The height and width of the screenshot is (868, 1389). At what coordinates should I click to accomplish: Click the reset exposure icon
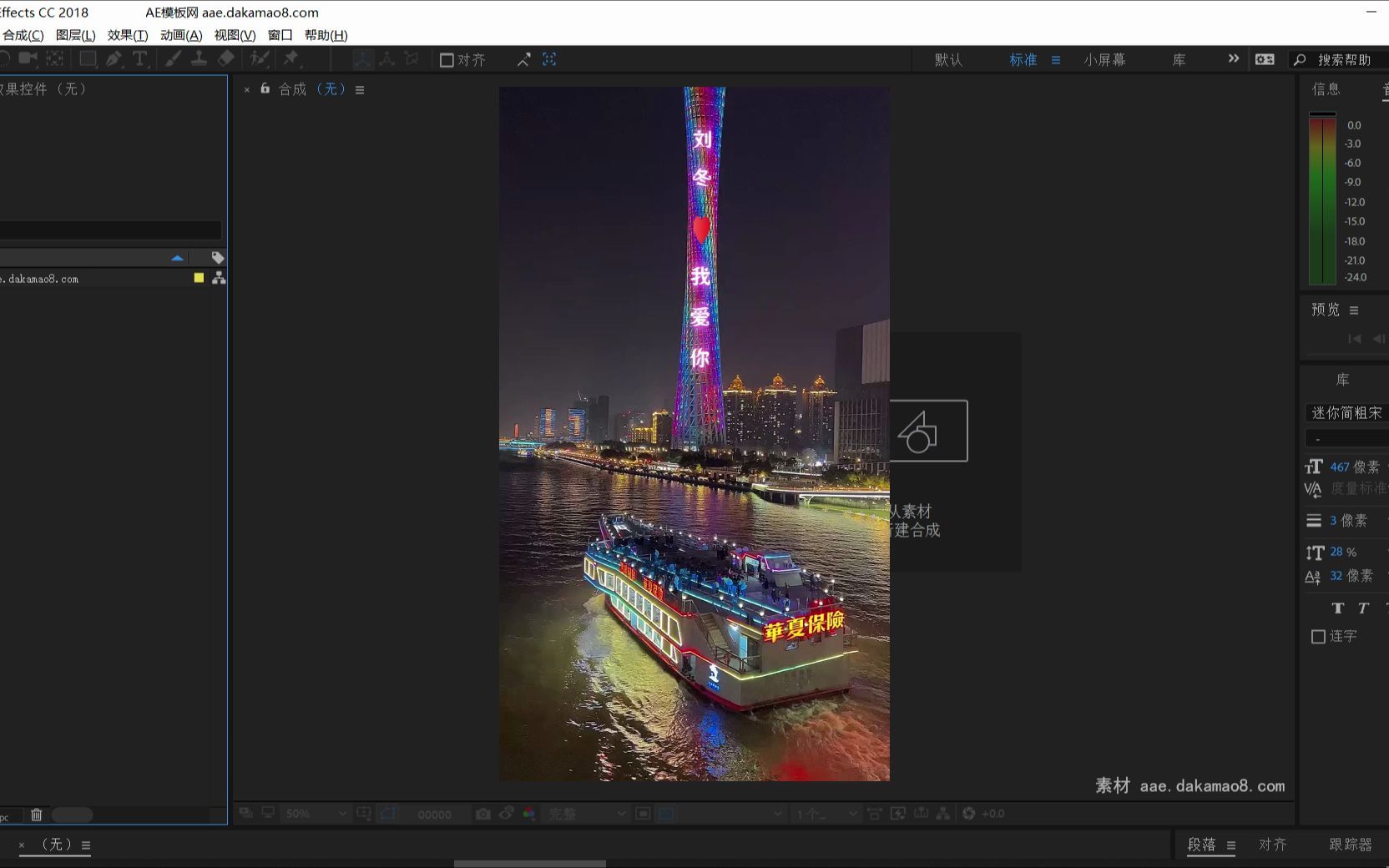tap(968, 814)
